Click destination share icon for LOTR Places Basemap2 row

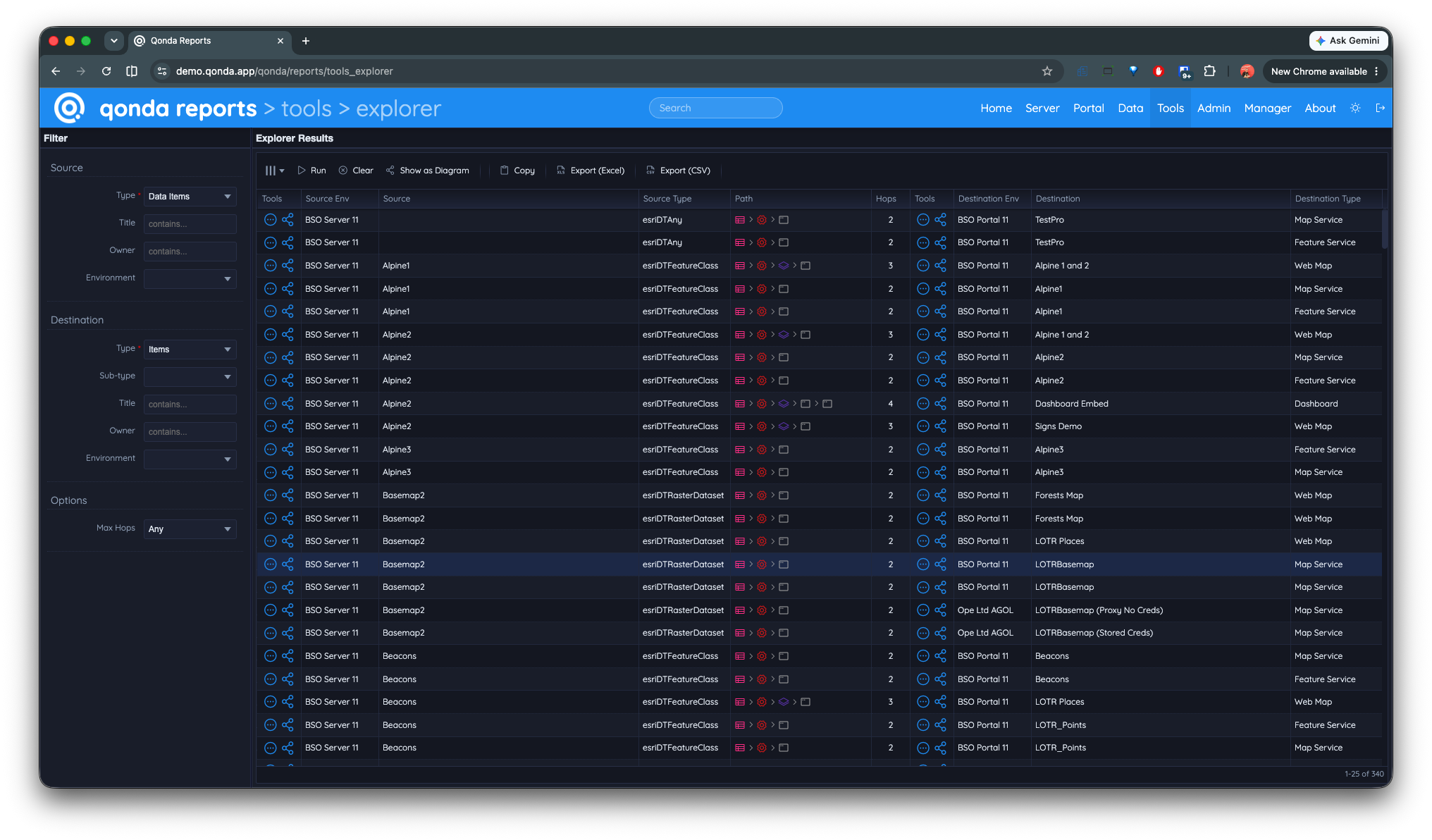point(940,541)
